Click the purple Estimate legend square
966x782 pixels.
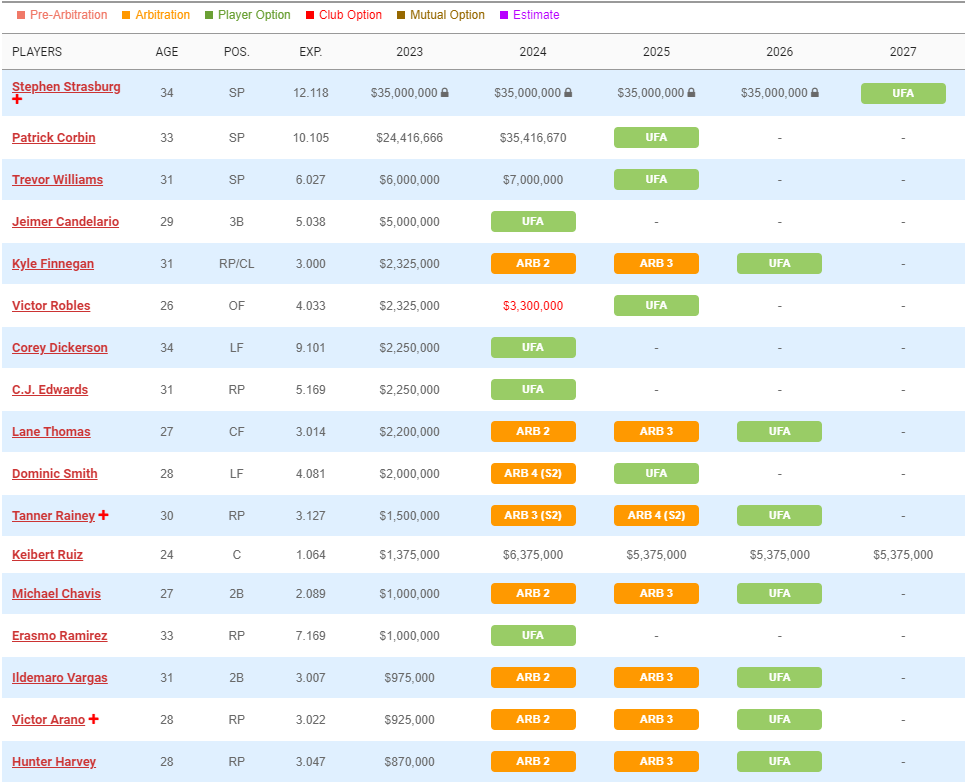[x=503, y=15]
